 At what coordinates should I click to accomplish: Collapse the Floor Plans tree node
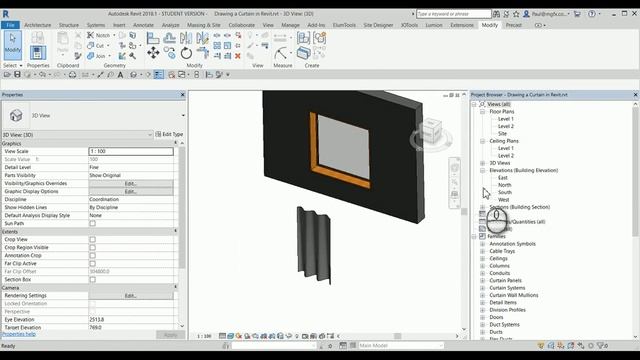point(482,111)
